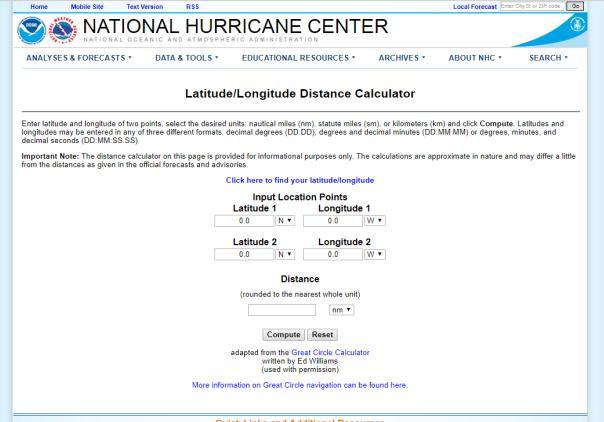Screen dimensions: 604x422
Task: Click the Compute button
Action: click(284, 335)
